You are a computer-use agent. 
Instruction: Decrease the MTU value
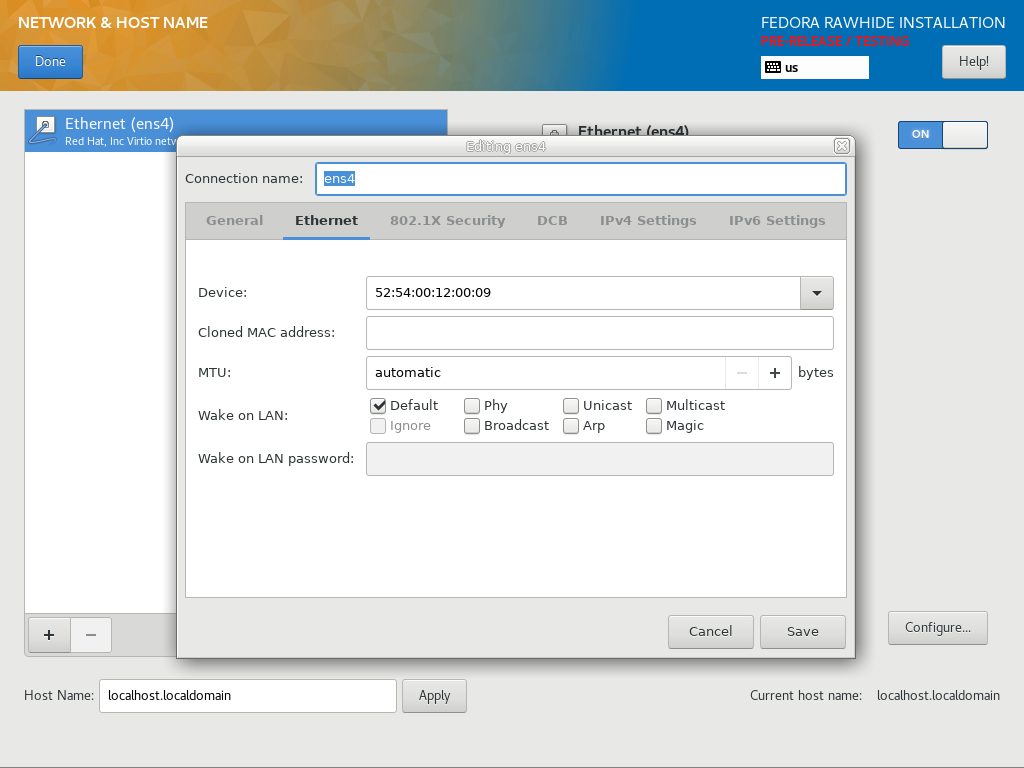pyautogui.click(x=742, y=373)
